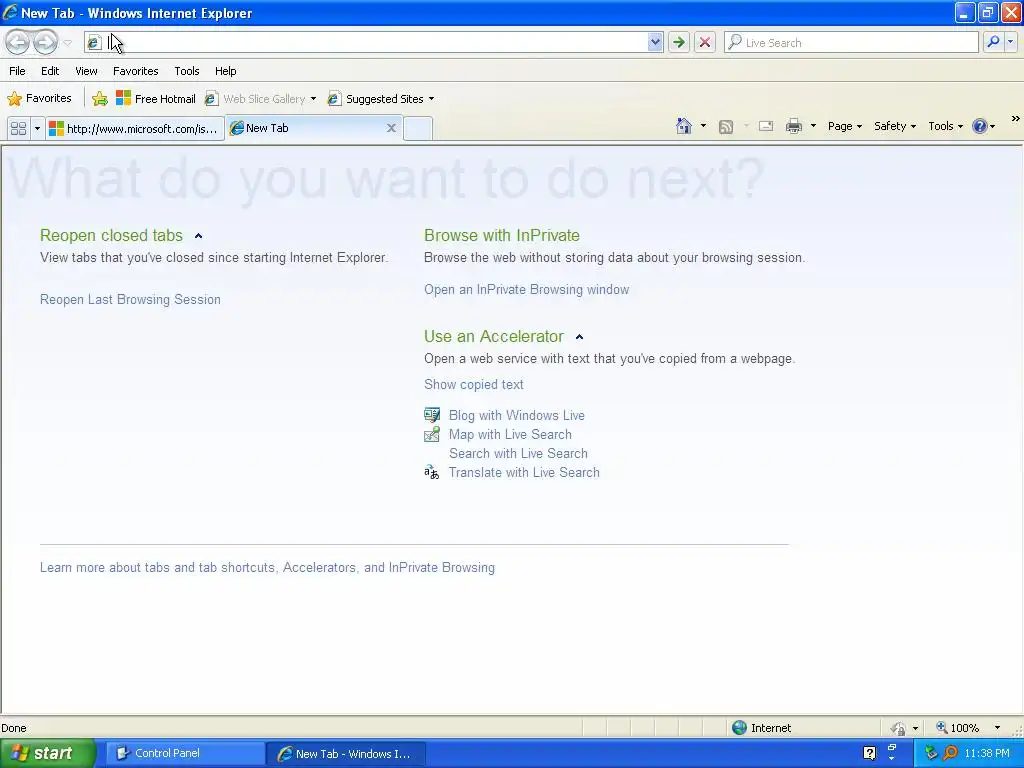Open the Page menu in command bar
This screenshot has width=1024, height=768.
coord(845,126)
